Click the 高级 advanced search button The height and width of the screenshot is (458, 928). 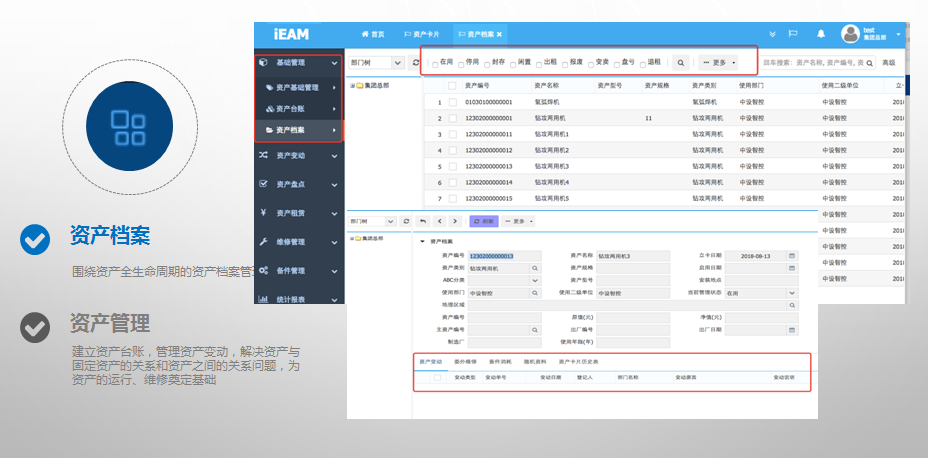(888, 62)
